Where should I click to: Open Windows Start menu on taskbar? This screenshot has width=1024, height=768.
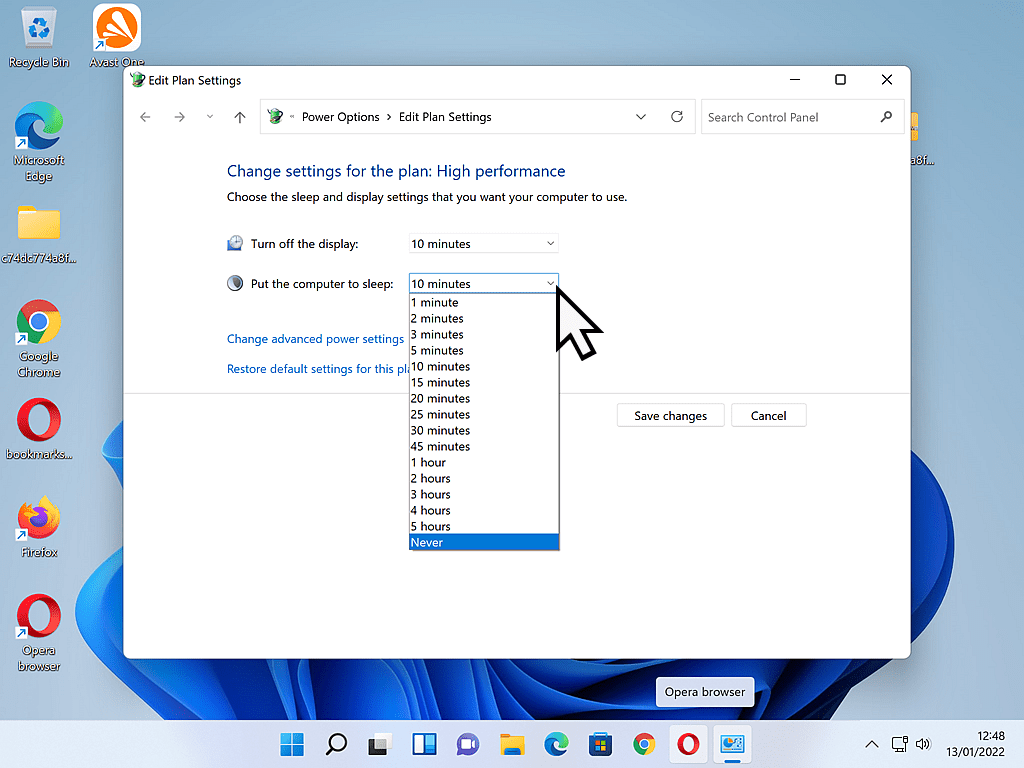[x=292, y=744]
